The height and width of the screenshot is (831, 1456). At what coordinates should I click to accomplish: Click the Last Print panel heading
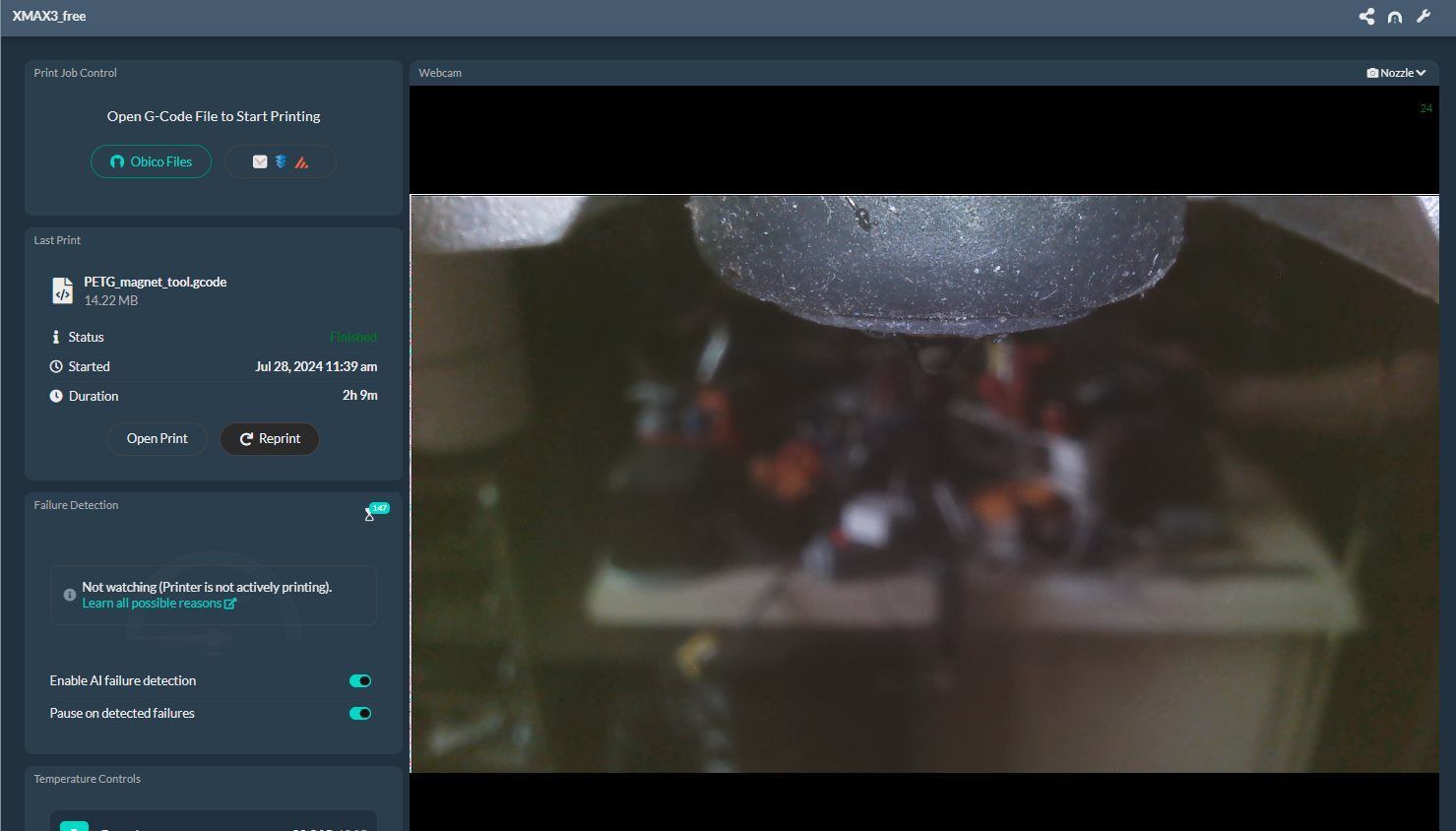click(57, 240)
